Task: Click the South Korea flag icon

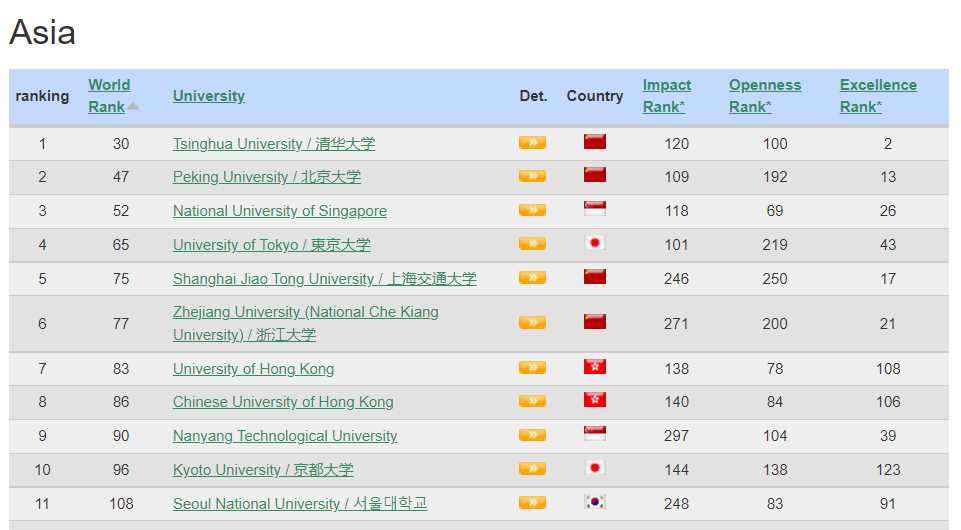Action: pos(595,503)
